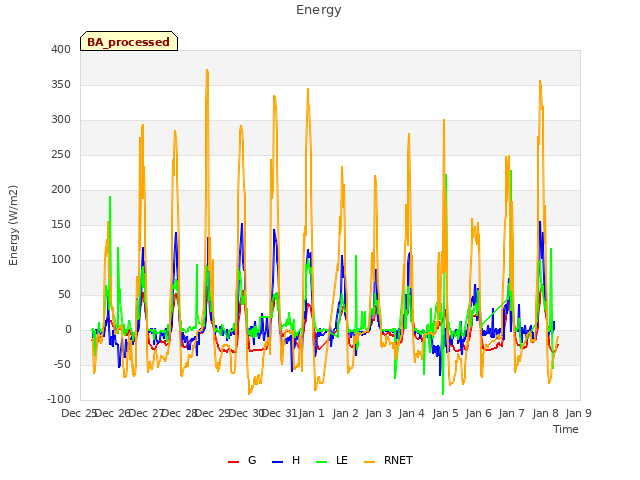Click the y-axis value 300
The width and height of the screenshot is (640, 480).
(x=61, y=120)
